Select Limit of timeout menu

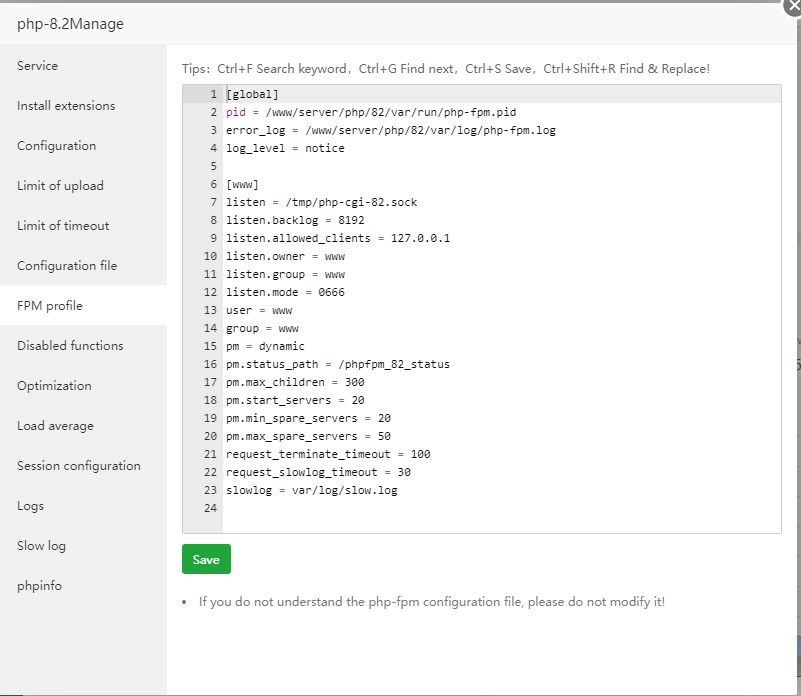[x=63, y=226]
